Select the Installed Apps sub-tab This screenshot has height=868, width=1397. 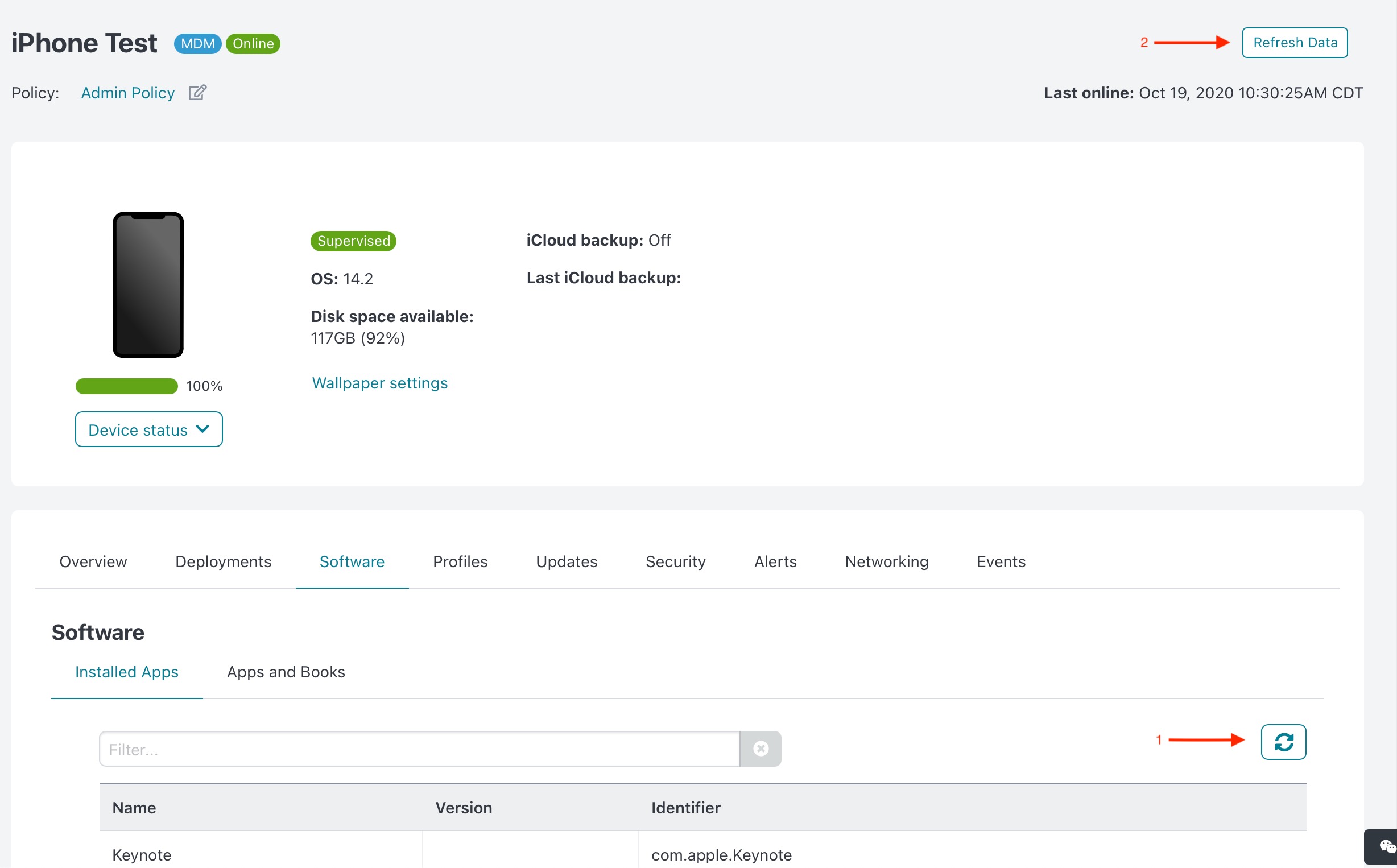127,672
